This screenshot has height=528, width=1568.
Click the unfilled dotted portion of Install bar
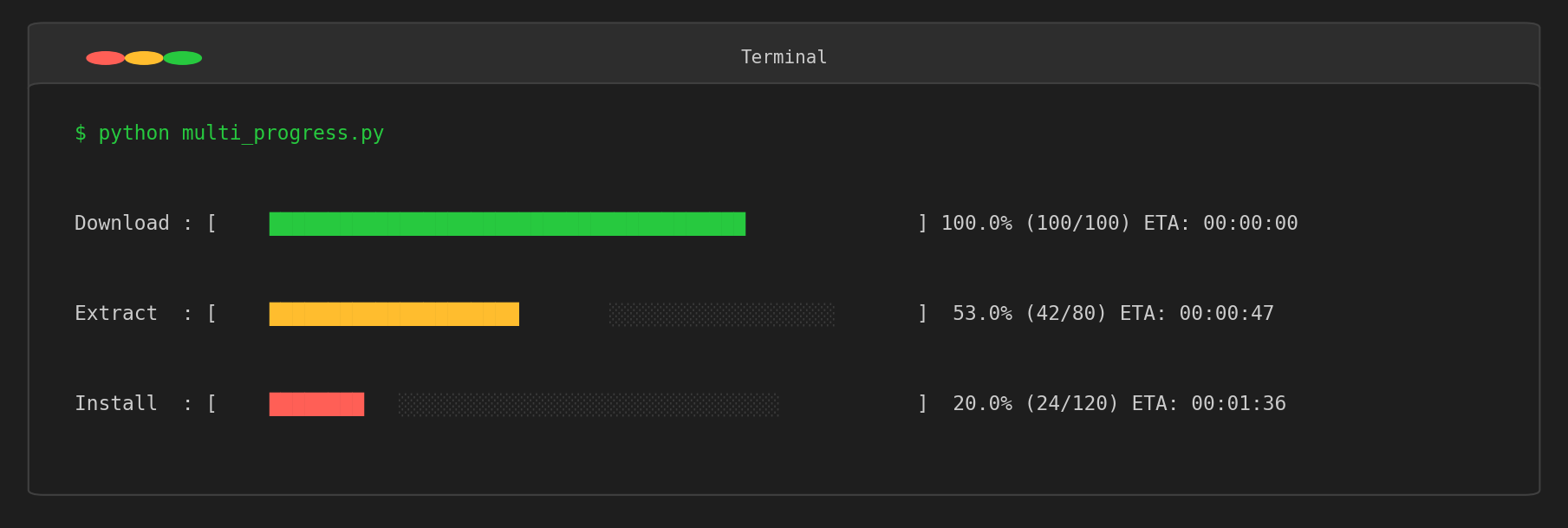coord(589,404)
